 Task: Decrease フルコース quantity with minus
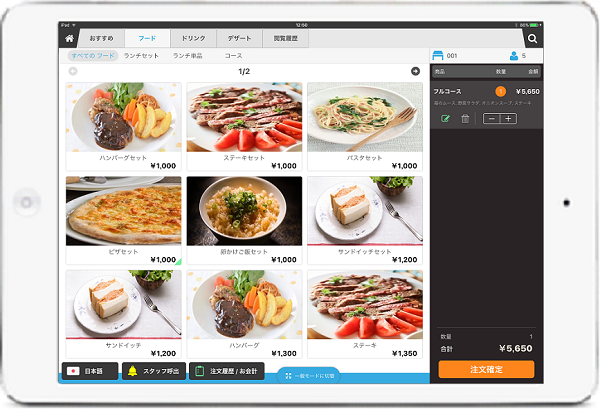492,119
